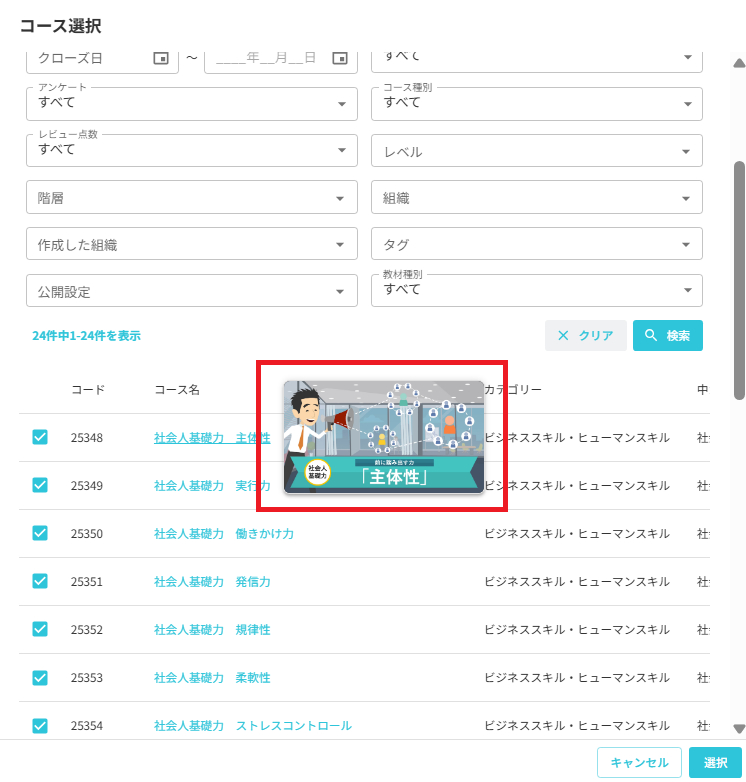Viewport: 746px width, 782px height.
Task: Expand the 階層 dropdown
Action: click(192, 197)
